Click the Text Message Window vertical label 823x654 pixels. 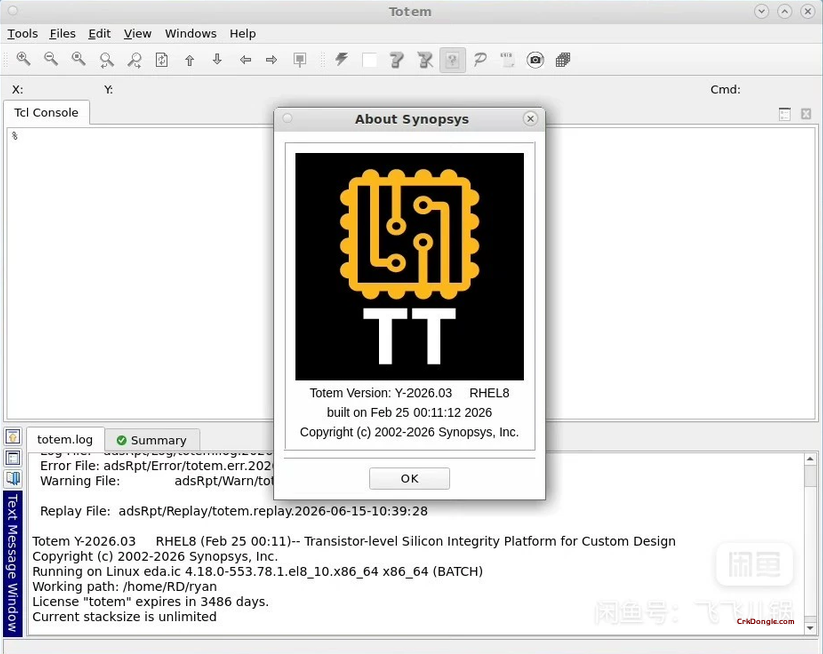(13, 563)
